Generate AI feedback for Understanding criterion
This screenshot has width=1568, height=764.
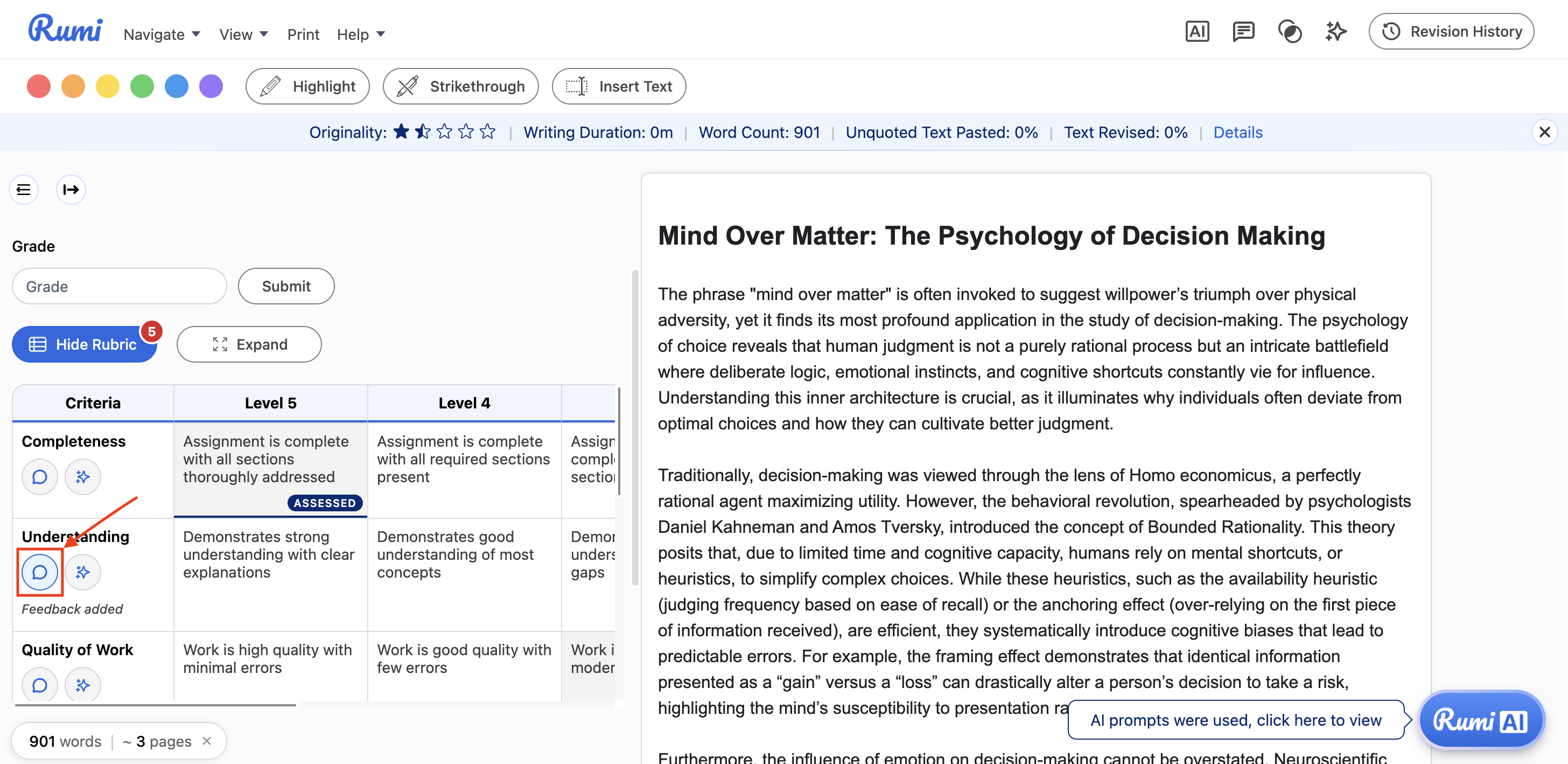pyautogui.click(x=83, y=572)
